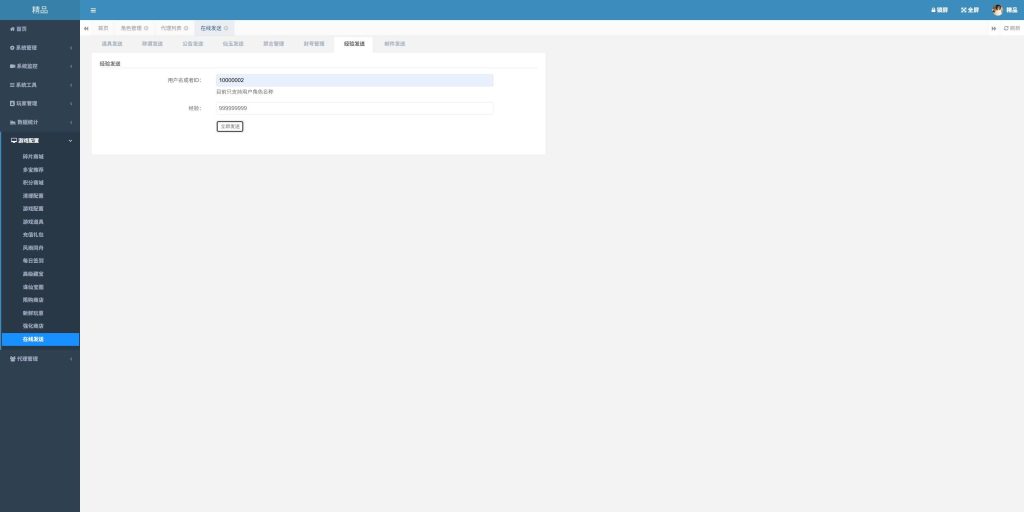Toggle the sidebar with the hamburger icon
Image resolution: width=1024 pixels, height=512 pixels.
[93, 10]
